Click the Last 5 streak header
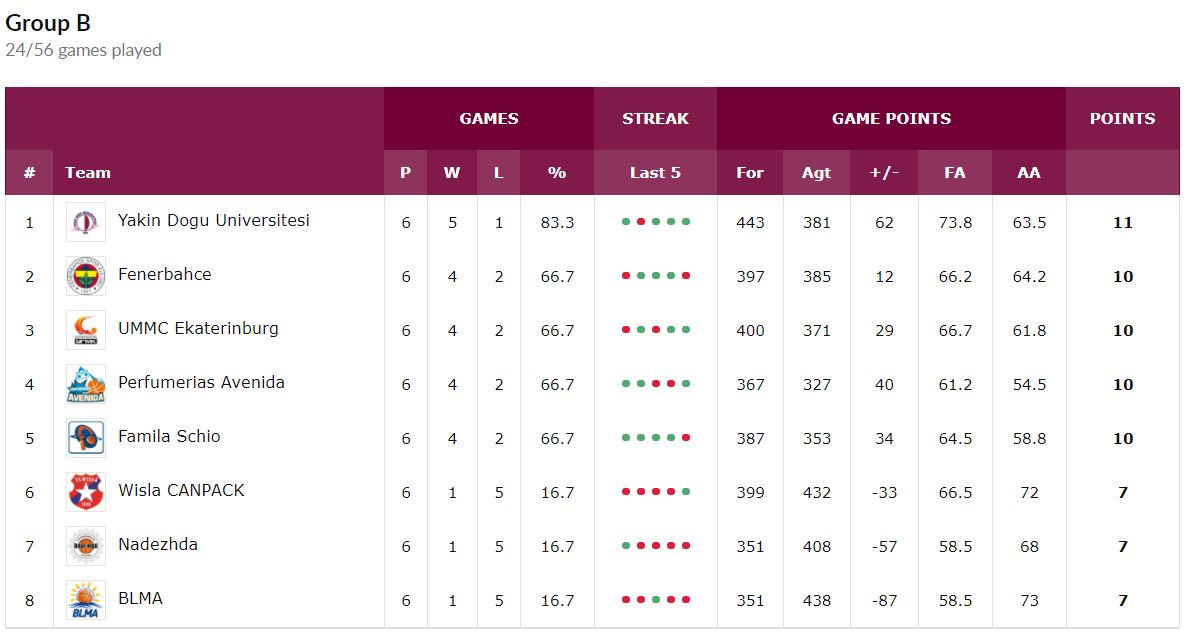The image size is (1188, 635). 655,173
